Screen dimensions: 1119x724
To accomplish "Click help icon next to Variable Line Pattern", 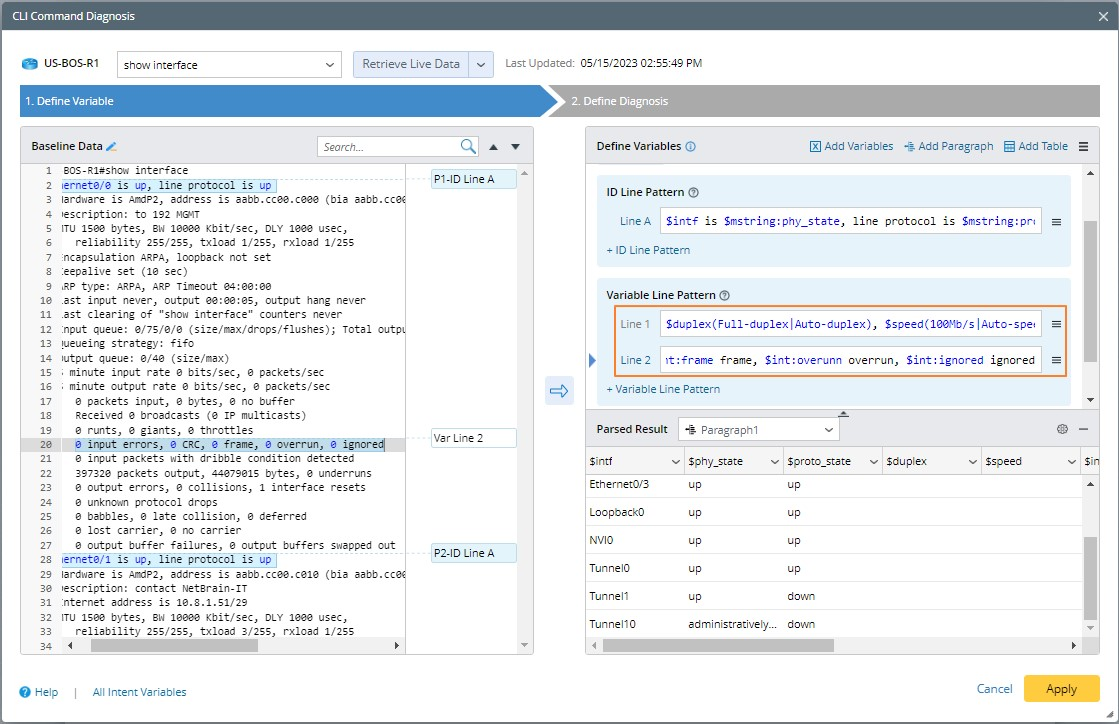I will click(725, 296).
